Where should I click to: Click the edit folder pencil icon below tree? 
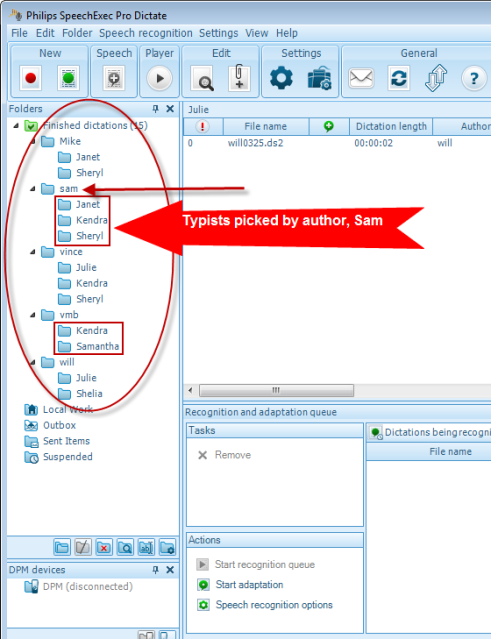coord(83,547)
